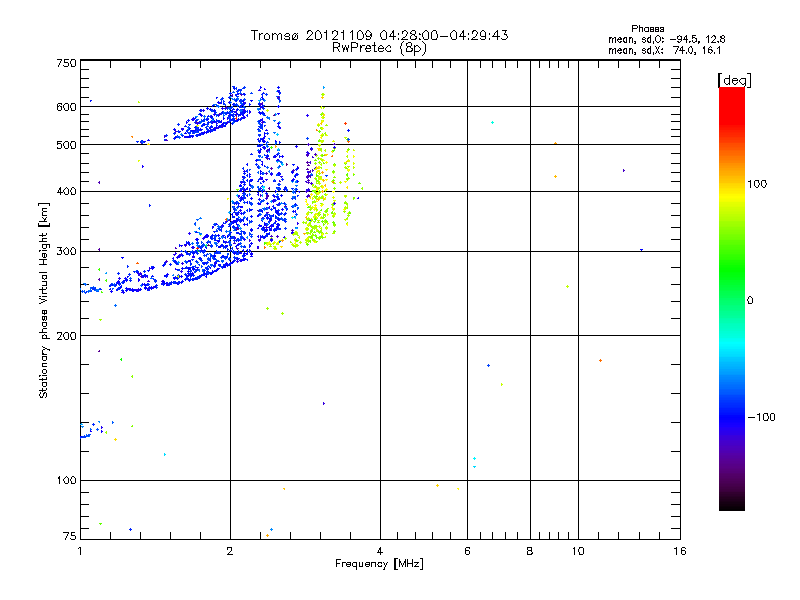The height and width of the screenshot is (600, 800).
Task: Click the y-axis '750' tick label
Action: pyautogui.click(x=66, y=63)
